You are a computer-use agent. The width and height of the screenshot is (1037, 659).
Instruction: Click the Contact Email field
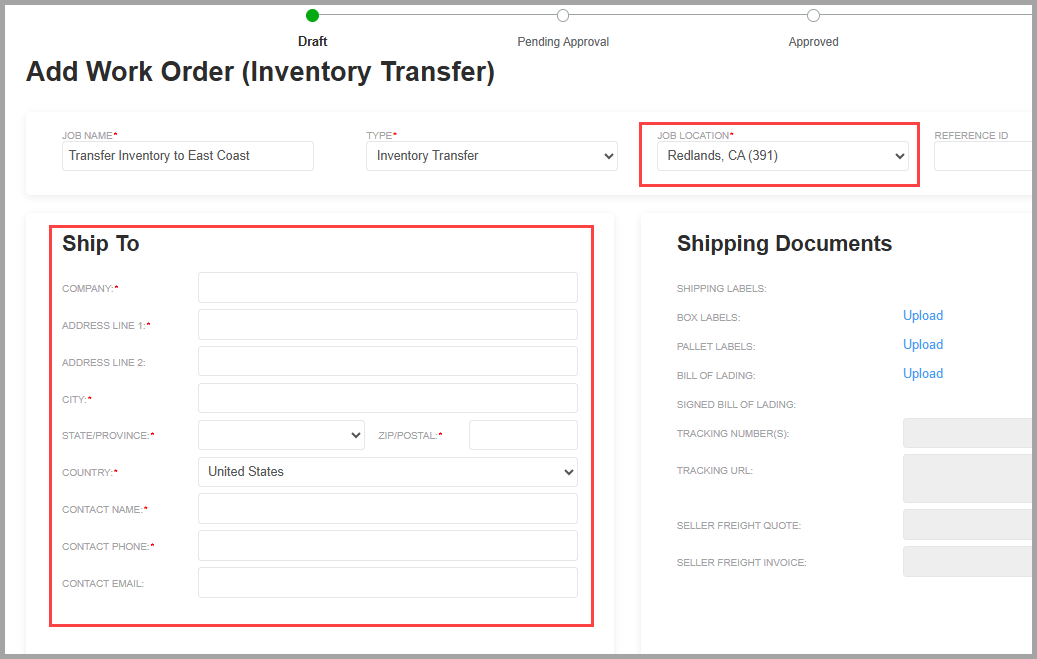tap(388, 583)
